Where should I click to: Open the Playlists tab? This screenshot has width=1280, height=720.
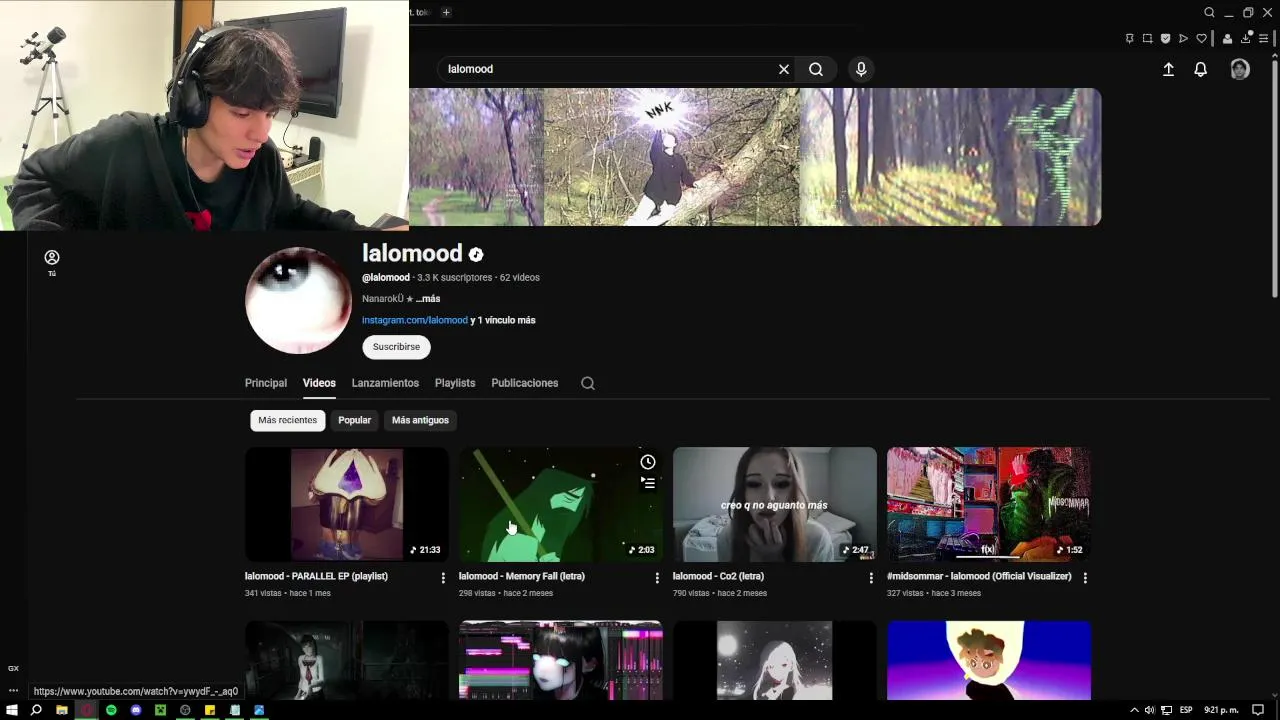[x=455, y=383]
